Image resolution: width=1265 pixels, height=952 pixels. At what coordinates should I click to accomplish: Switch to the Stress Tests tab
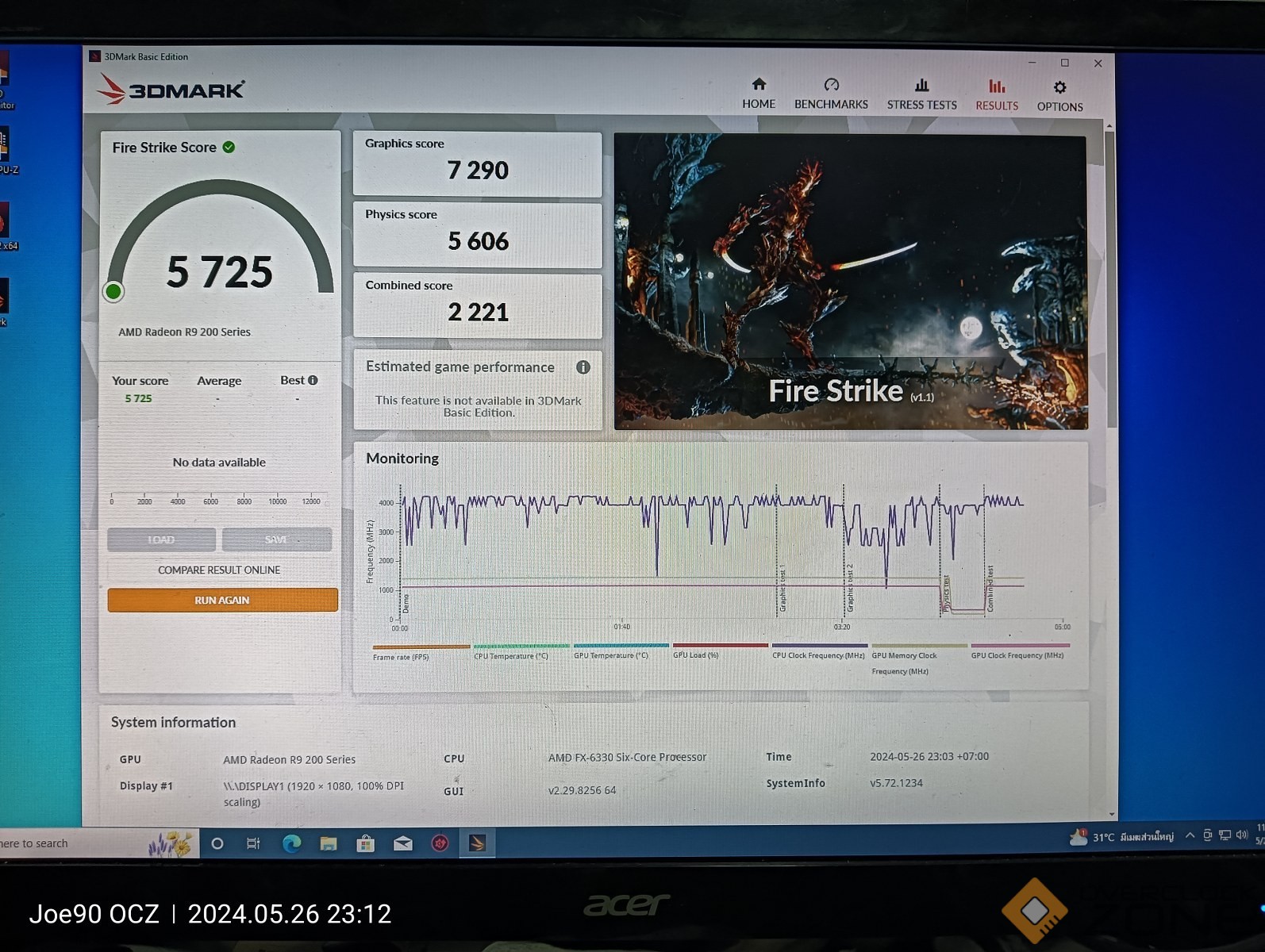921,94
